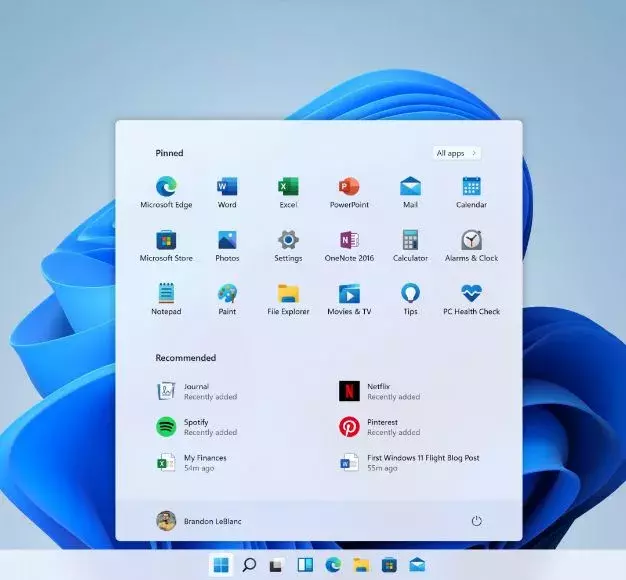Launch Notepad from pinned apps
Viewport: 626px width, 580px height.
(x=166, y=299)
